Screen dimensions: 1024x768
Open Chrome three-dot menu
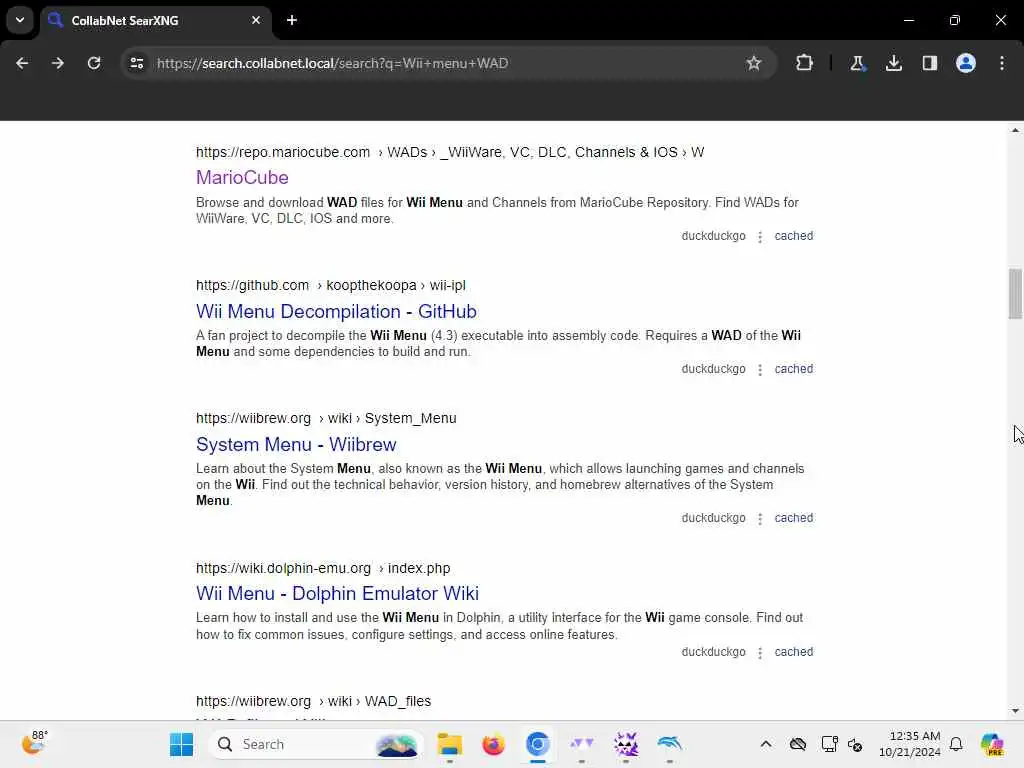coord(1002,63)
